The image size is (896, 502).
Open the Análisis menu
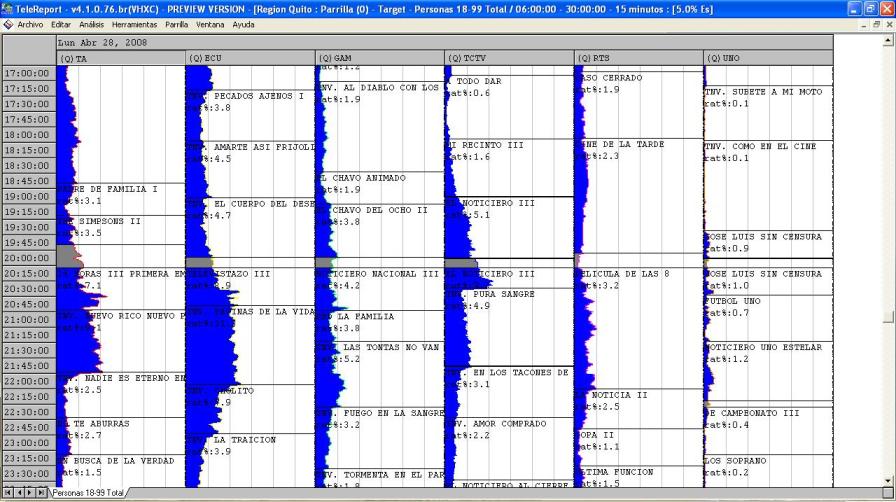(x=91, y=25)
